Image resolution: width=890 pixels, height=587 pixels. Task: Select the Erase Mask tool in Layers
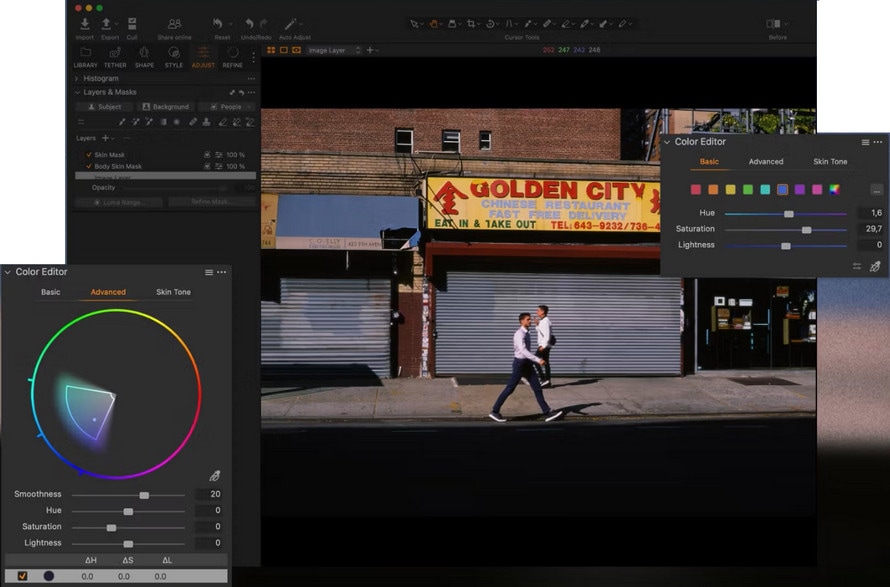[222, 122]
